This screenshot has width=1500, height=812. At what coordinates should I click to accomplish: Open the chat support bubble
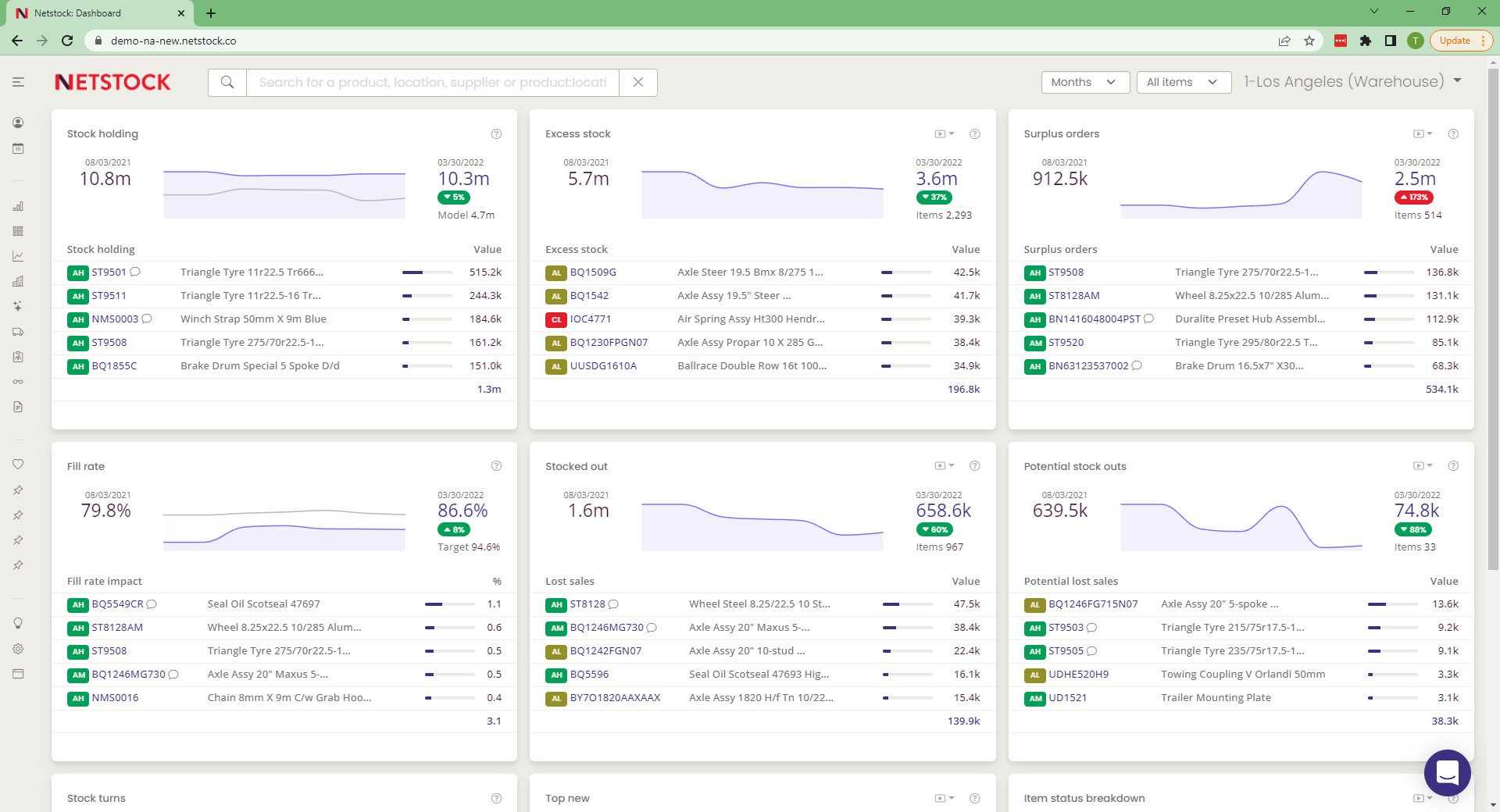(1447, 772)
